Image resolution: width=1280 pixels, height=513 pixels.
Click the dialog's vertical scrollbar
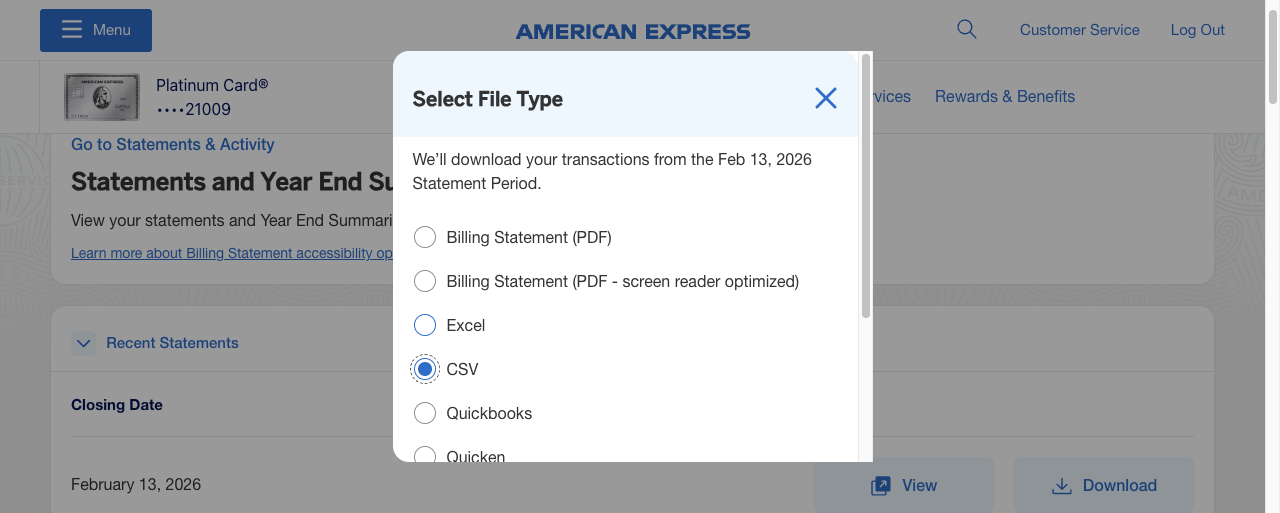pyautogui.click(x=866, y=186)
